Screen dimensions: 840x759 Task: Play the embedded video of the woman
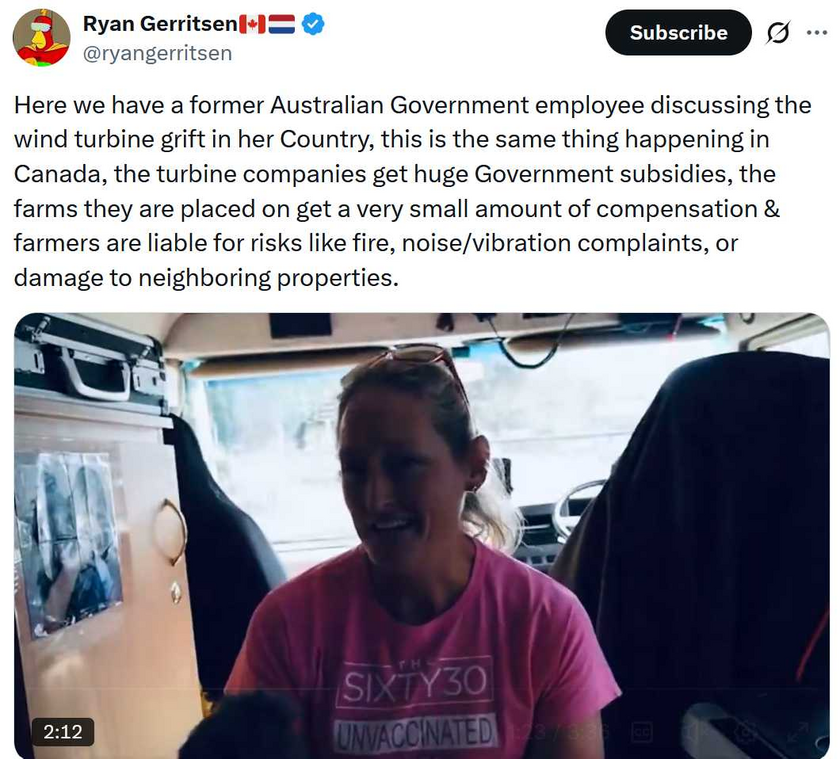422,536
